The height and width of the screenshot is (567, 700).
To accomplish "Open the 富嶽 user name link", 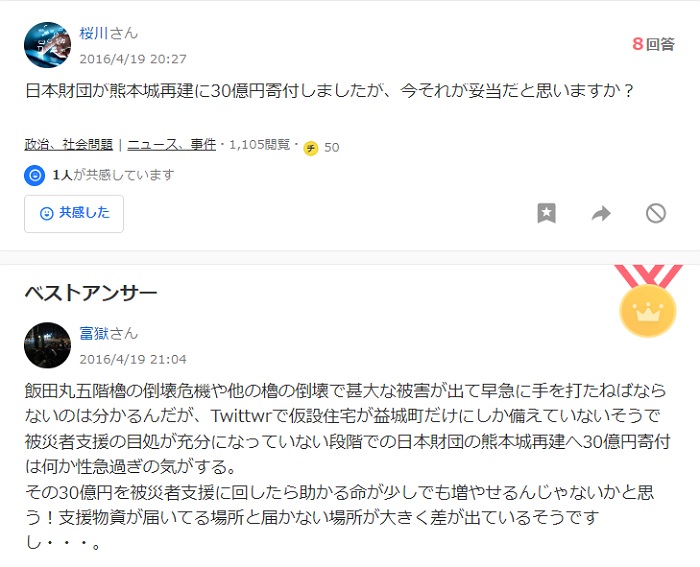I will pyautogui.click(x=94, y=334).
